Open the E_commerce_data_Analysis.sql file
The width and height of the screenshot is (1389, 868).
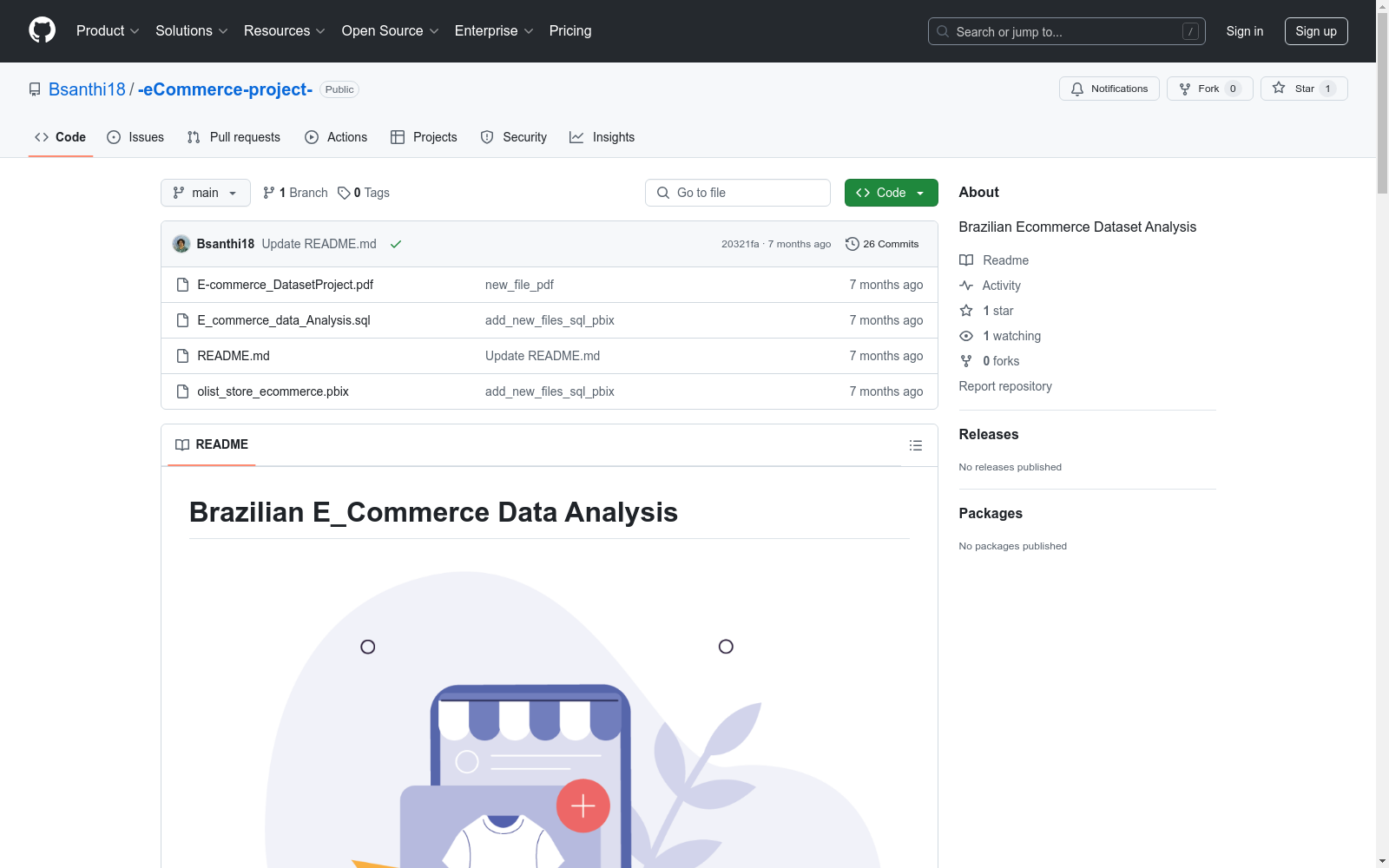284,320
